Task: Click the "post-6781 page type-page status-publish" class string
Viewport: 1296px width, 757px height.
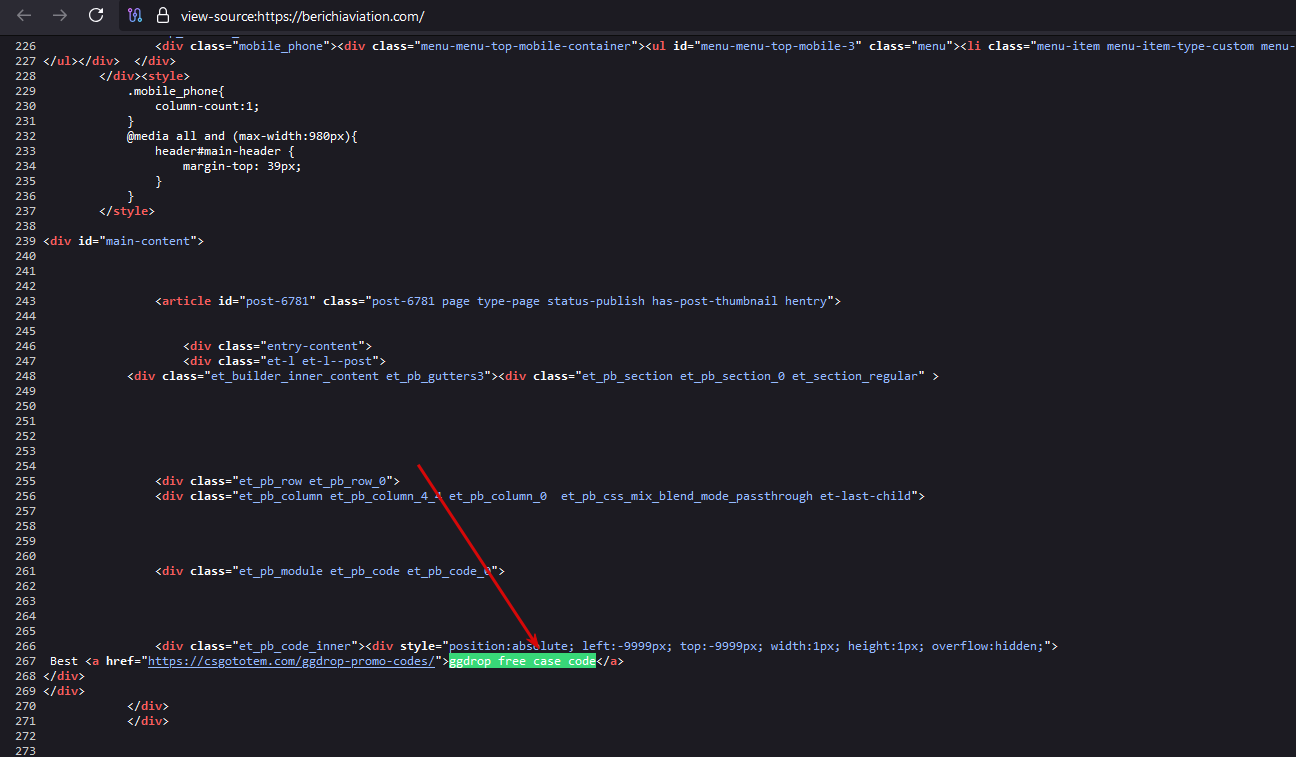Action: [x=507, y=301]
